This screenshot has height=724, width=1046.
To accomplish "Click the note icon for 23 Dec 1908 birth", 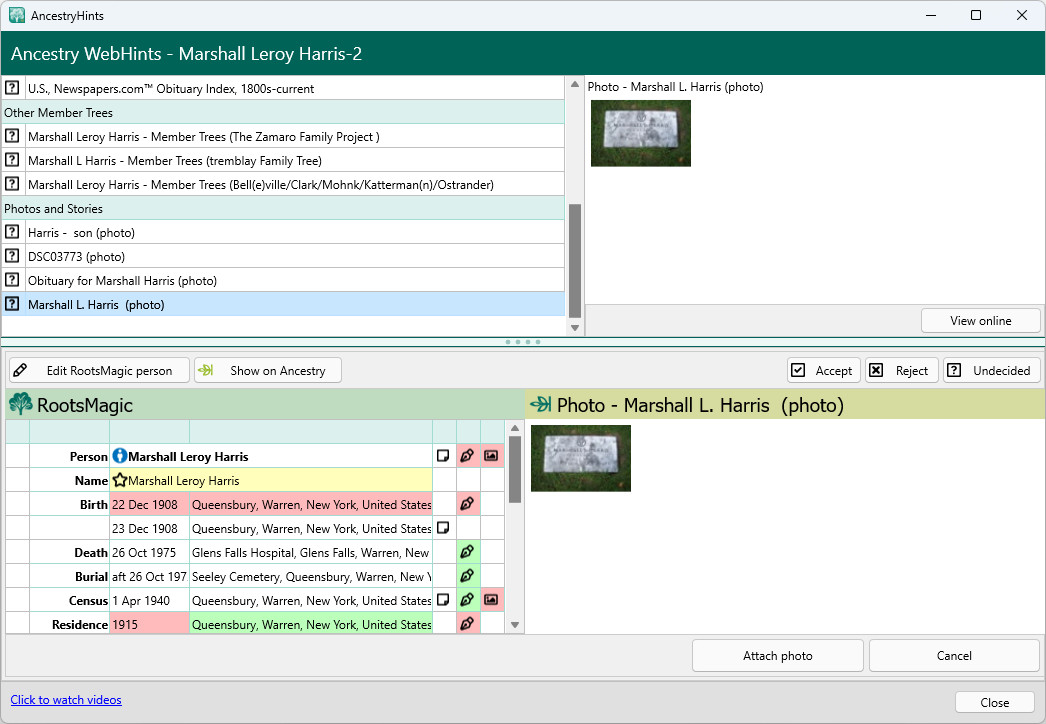I will coord(443,528).
